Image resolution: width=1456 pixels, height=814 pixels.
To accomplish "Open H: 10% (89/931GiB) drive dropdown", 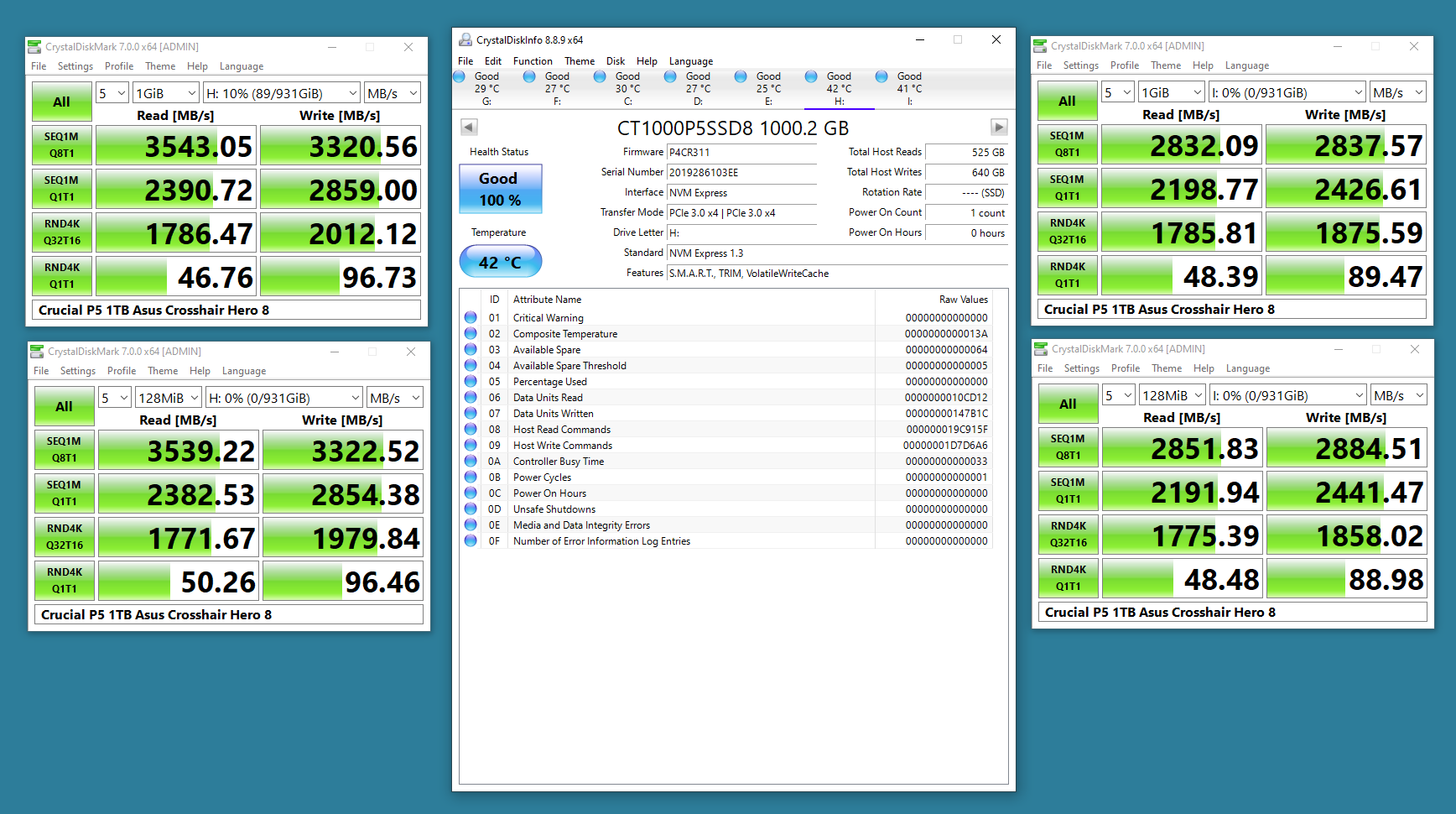I will pyautogui.click(x=282, y=93).
